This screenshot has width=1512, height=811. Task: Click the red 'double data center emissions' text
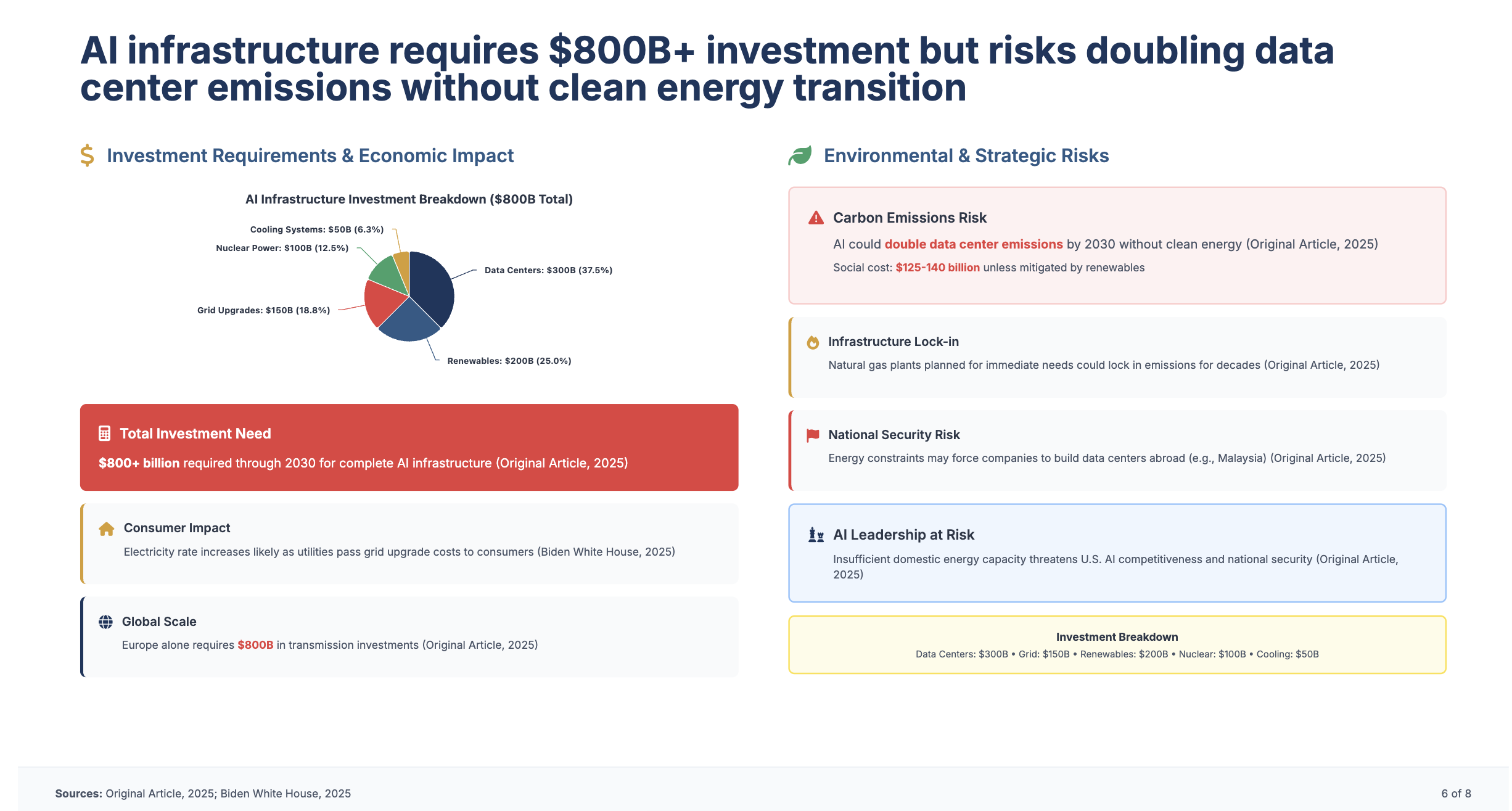click(x=974, y=244)
